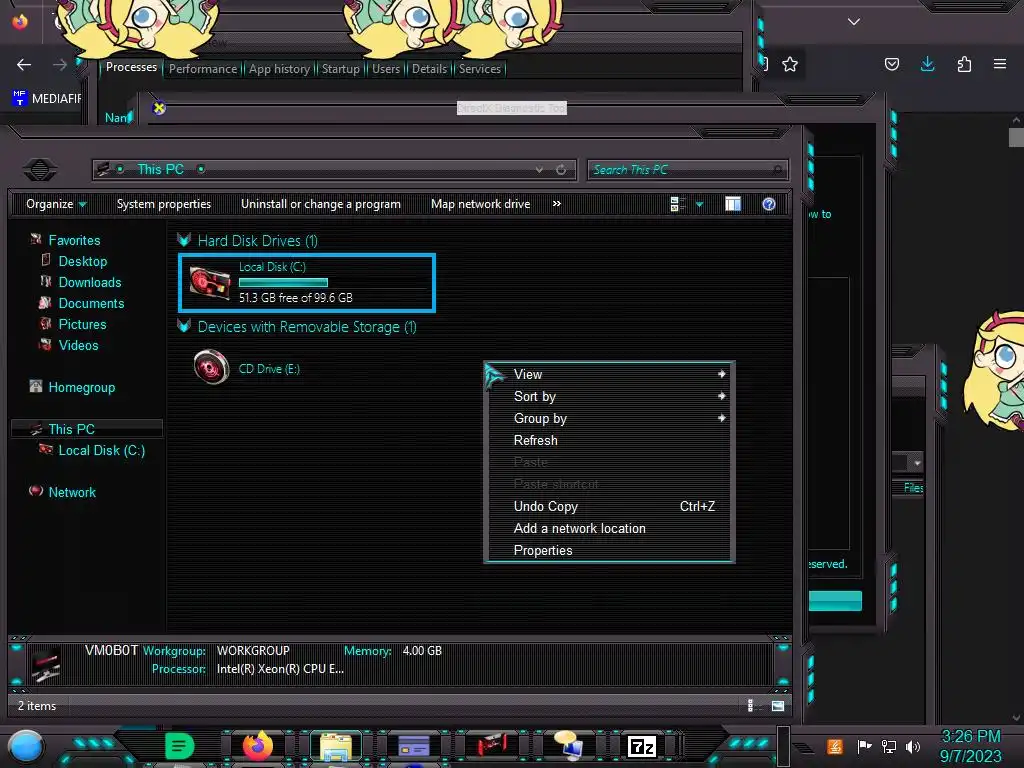Image resolution: width=1024 pixels, height=768 pixels.
Task: Collapse Devices with Removable Storage group
Action: (184, 326)
